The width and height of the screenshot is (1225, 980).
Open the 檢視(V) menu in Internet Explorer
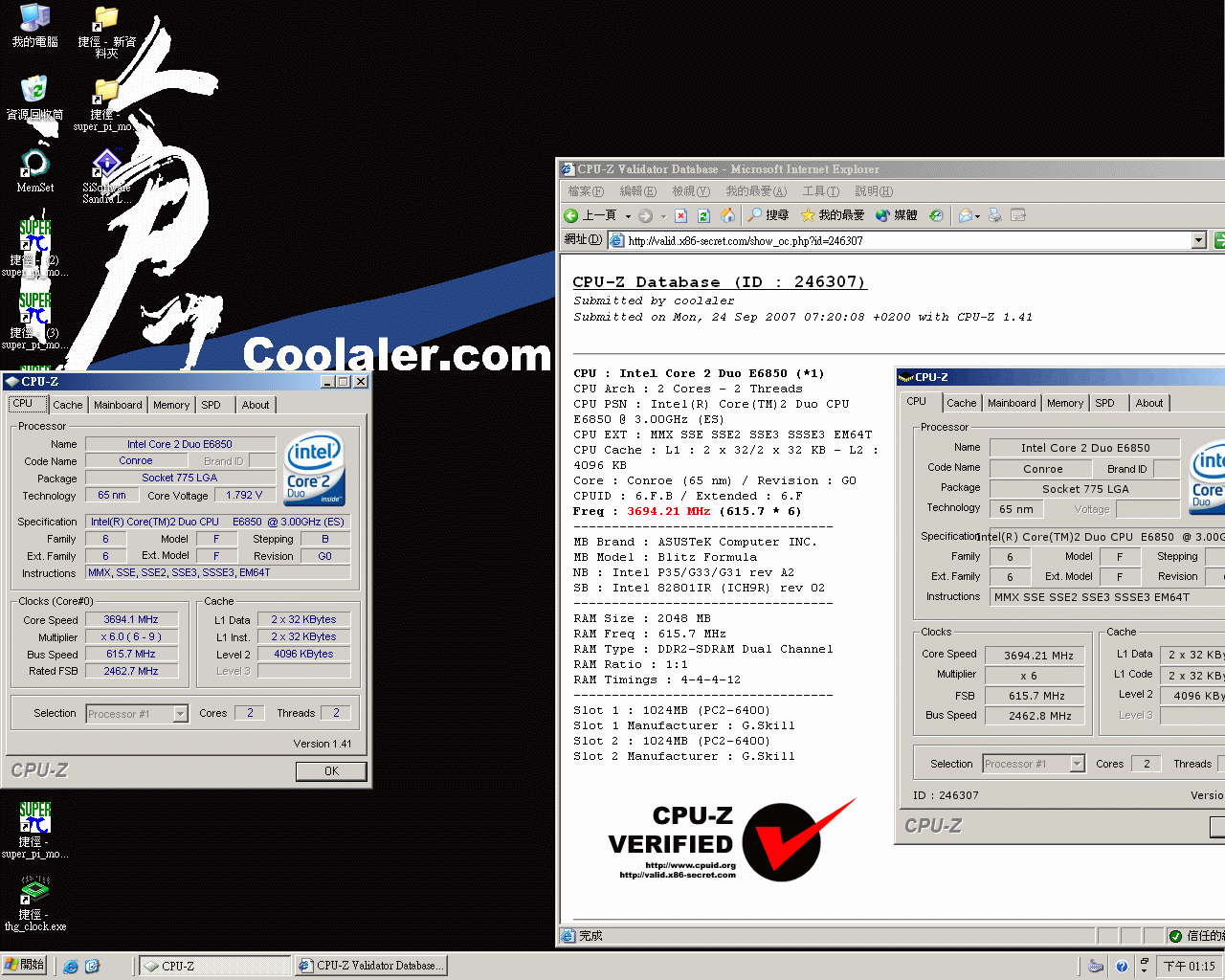[x=690, y=191]
